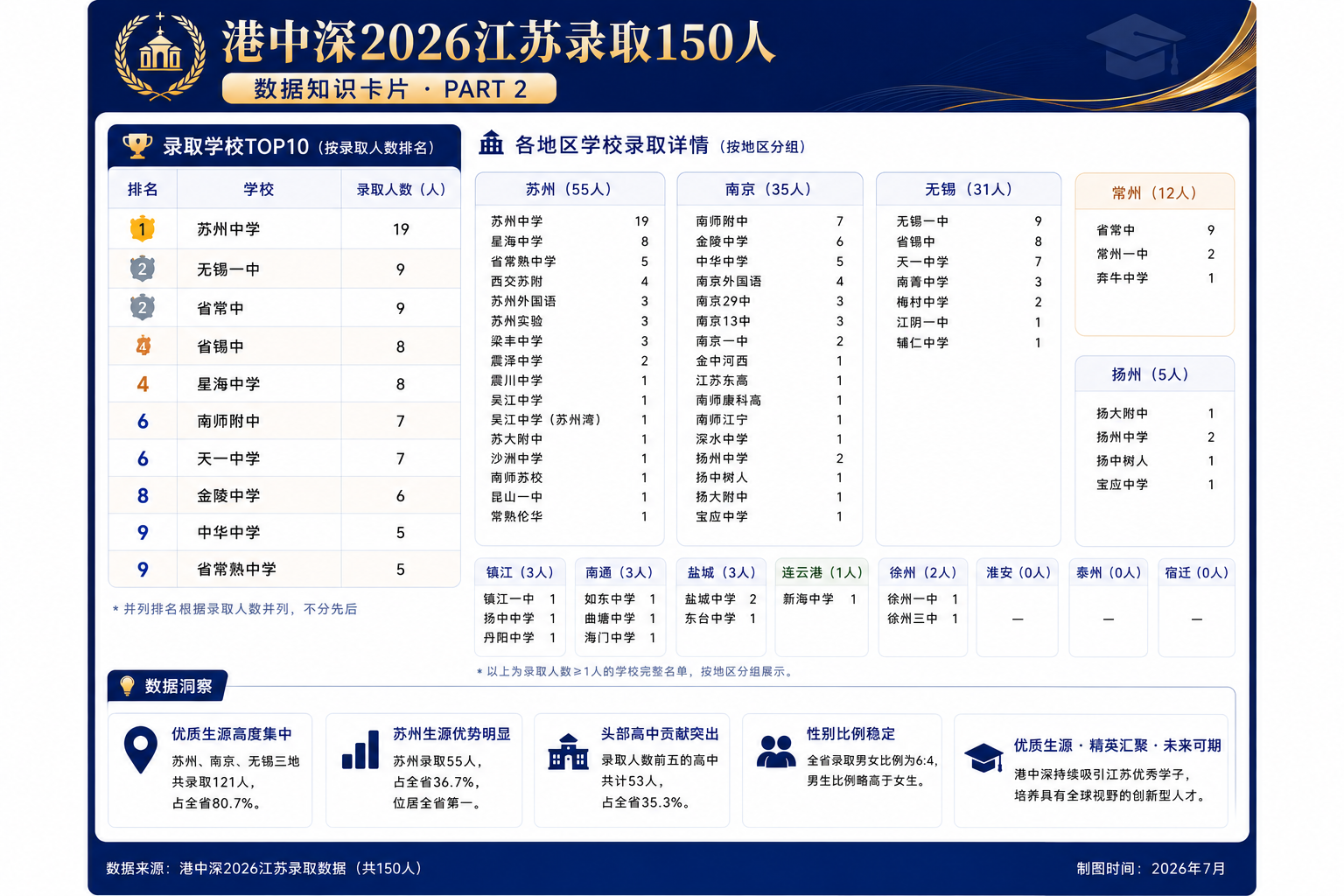This screenshot has height=896, width=1344.
Task: Select the 盐城（3人）region header
Action: 722,572
